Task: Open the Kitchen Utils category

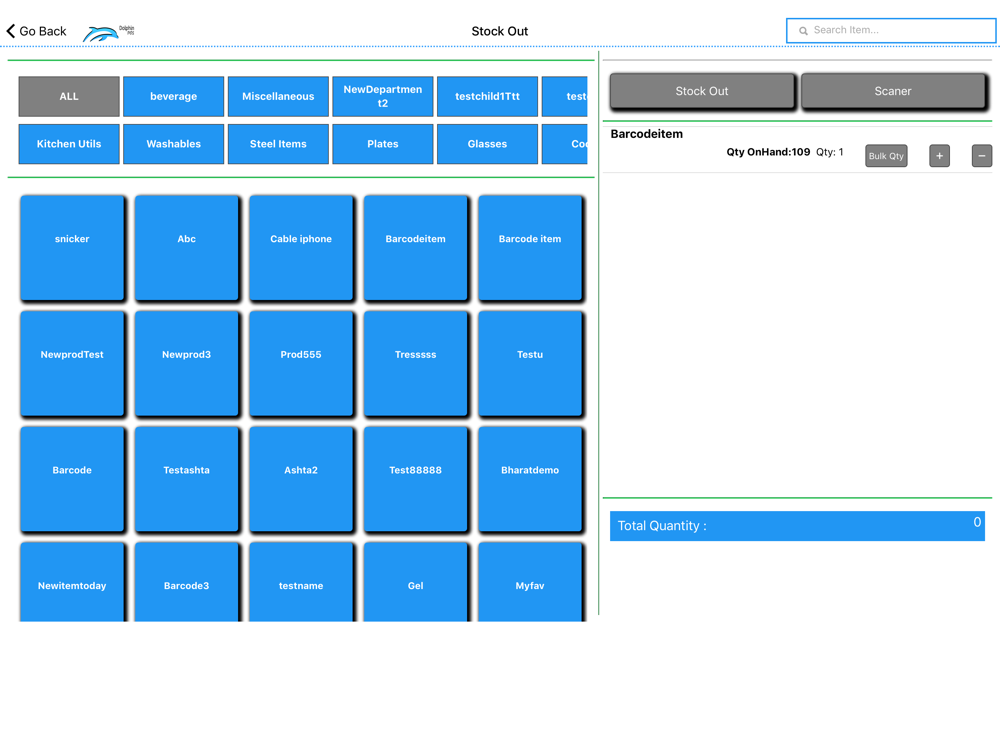Action: 69,144
